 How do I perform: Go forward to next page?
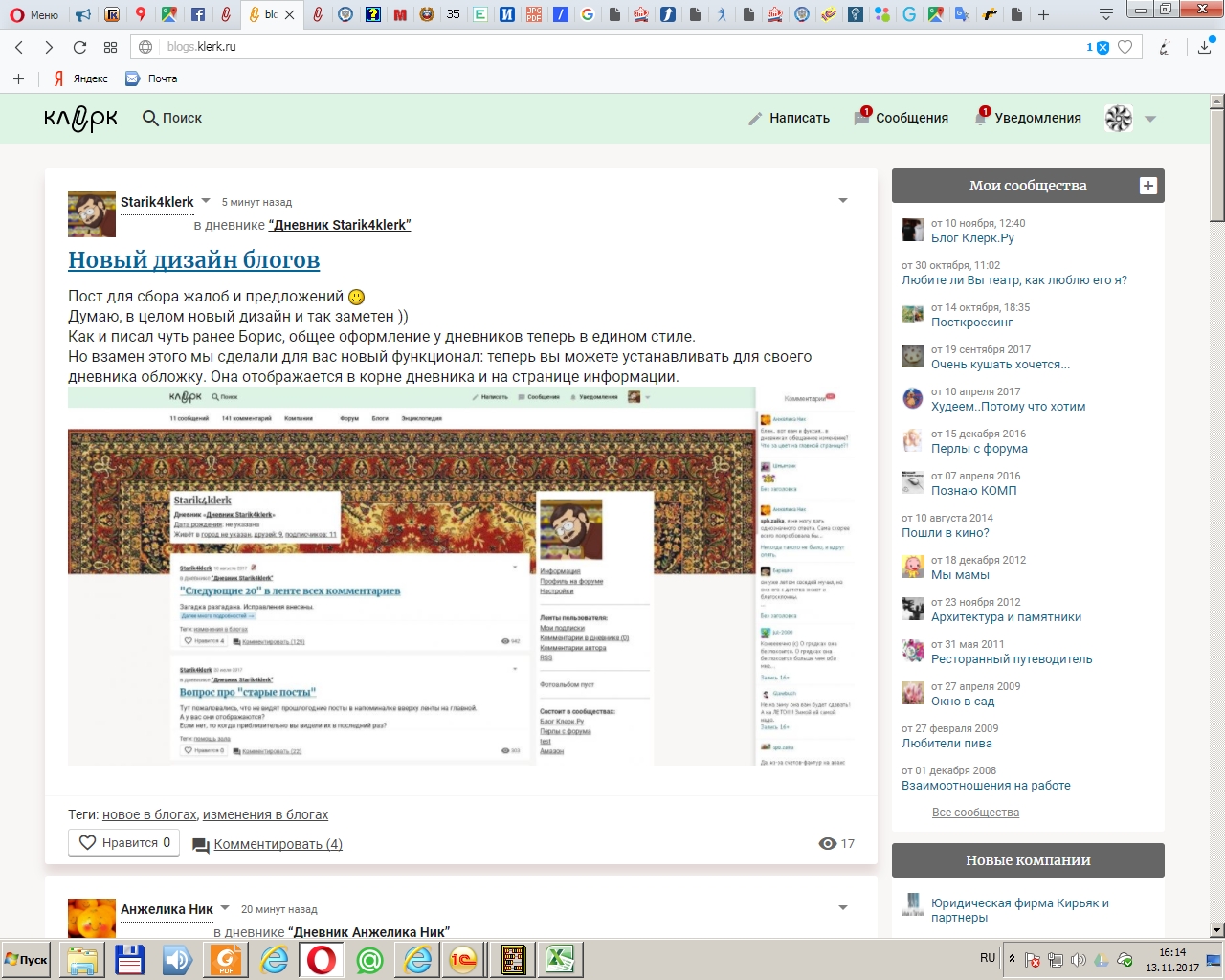click(49, 47)
